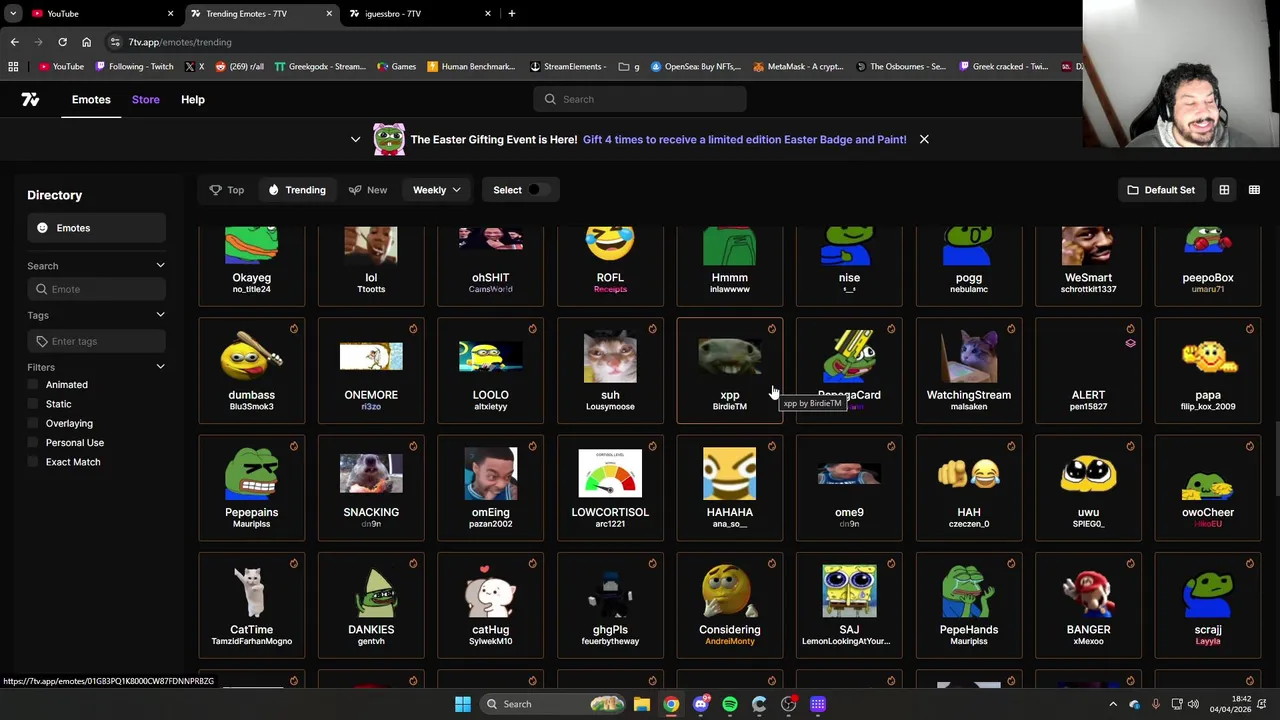The width and height of the screenshot is (1280, 720).
Task: Click the flame icon on dumbass card
Action: click(293, 329)
